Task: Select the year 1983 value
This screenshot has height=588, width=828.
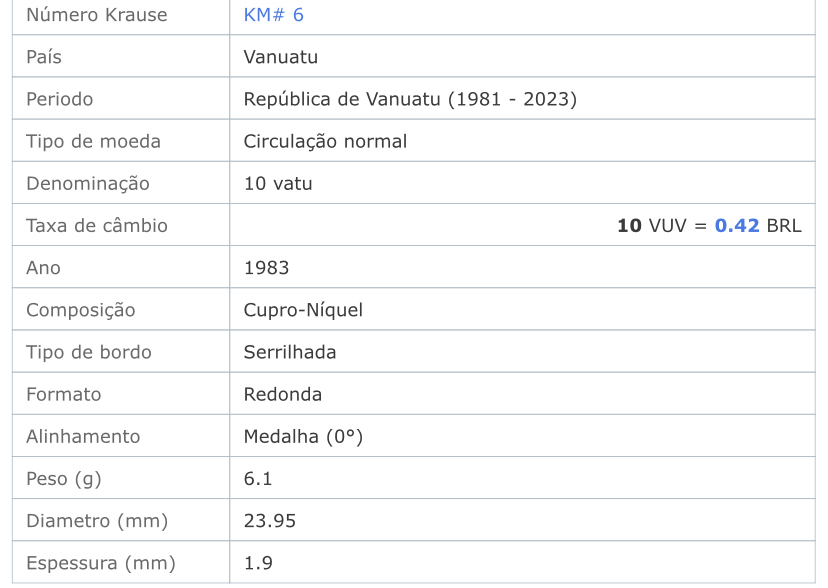Action: pyautogui.click(x=266, y=268)
